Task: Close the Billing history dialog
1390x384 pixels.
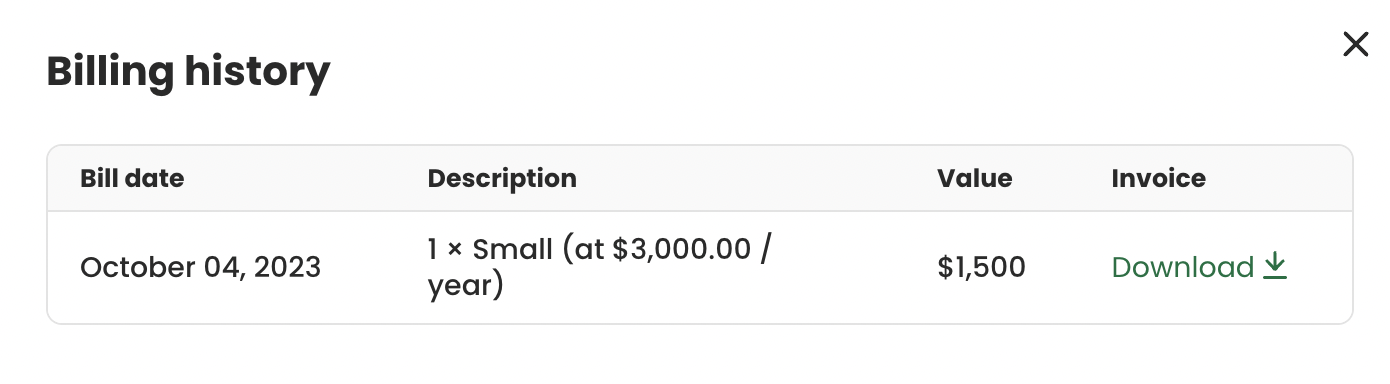Action: (x=1355, y=44)
